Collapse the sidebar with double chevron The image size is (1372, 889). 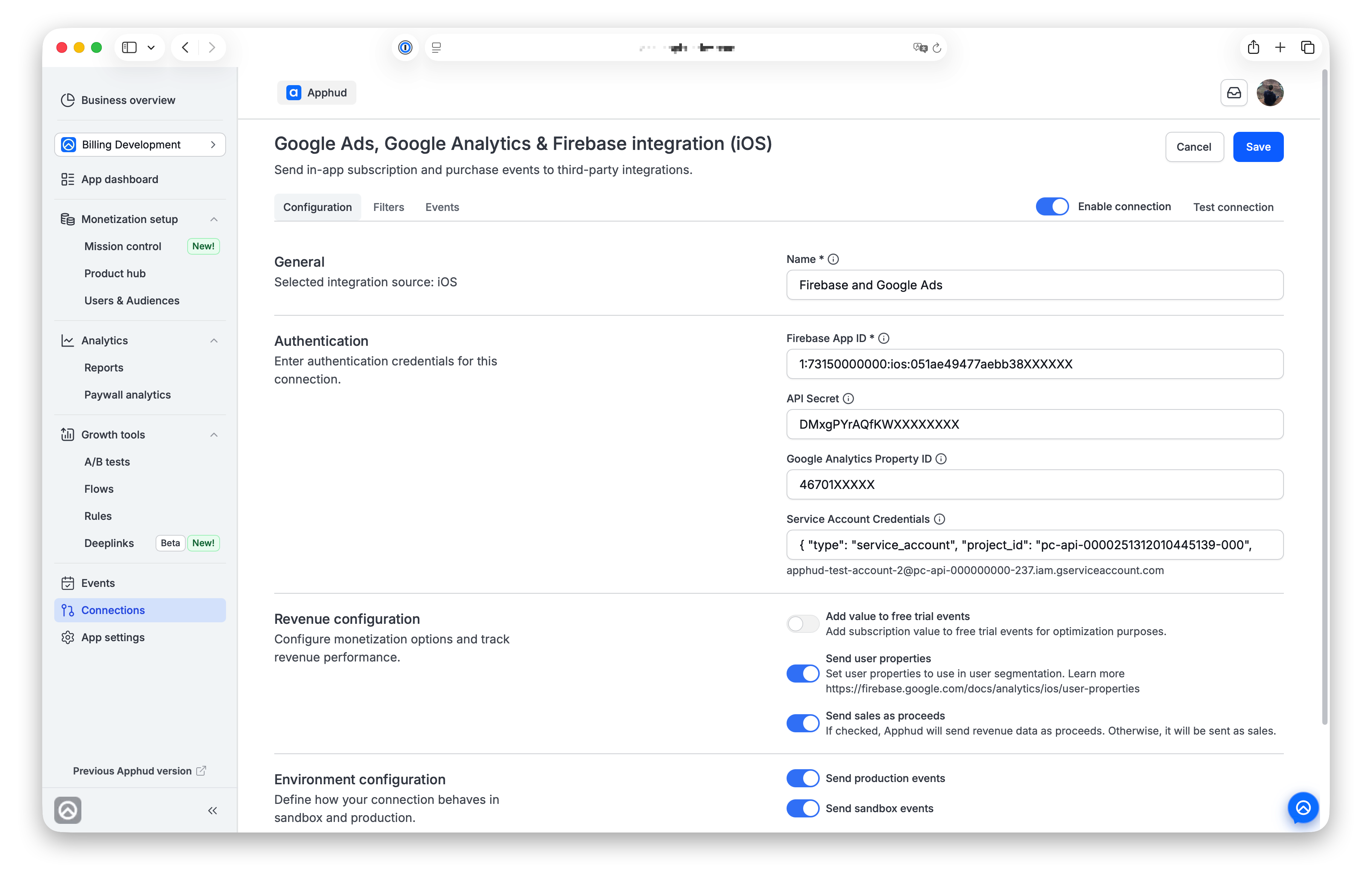(212, 811)
